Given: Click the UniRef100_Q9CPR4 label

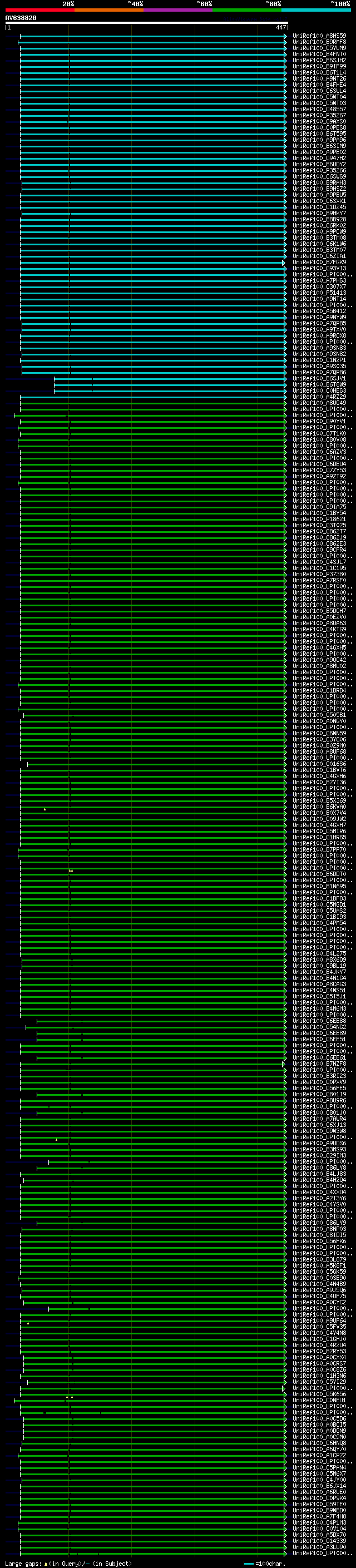Looking at the screenshot, I should pyautogui.click(x=319, y=550).
